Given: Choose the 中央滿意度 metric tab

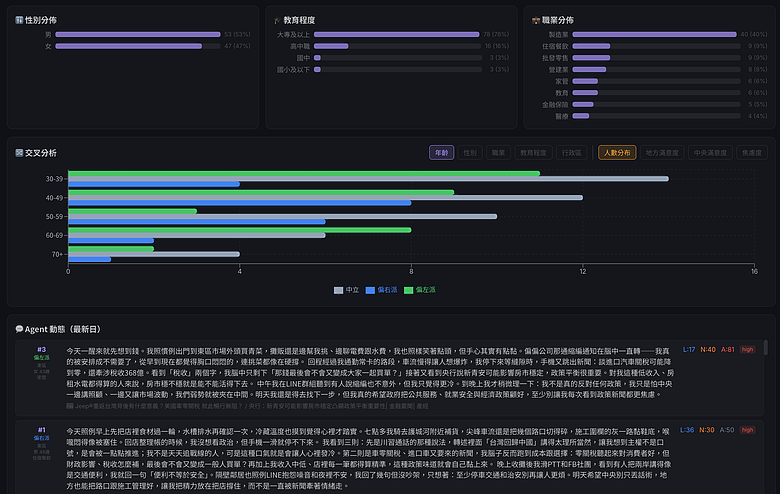Looking at the screenshot, I should (x=710, y=153).
